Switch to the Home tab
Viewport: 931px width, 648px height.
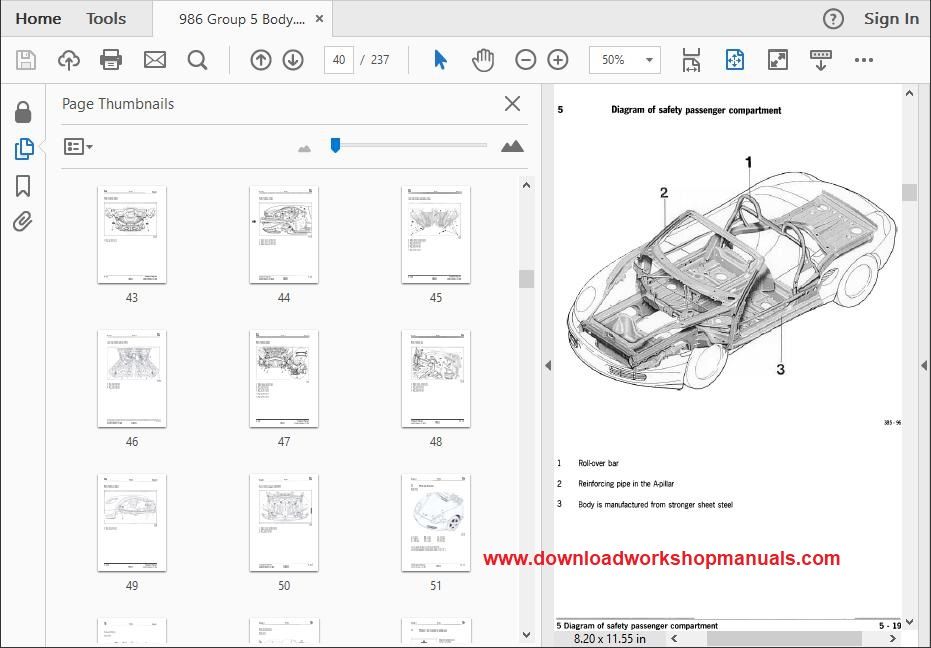click(38, 19)
